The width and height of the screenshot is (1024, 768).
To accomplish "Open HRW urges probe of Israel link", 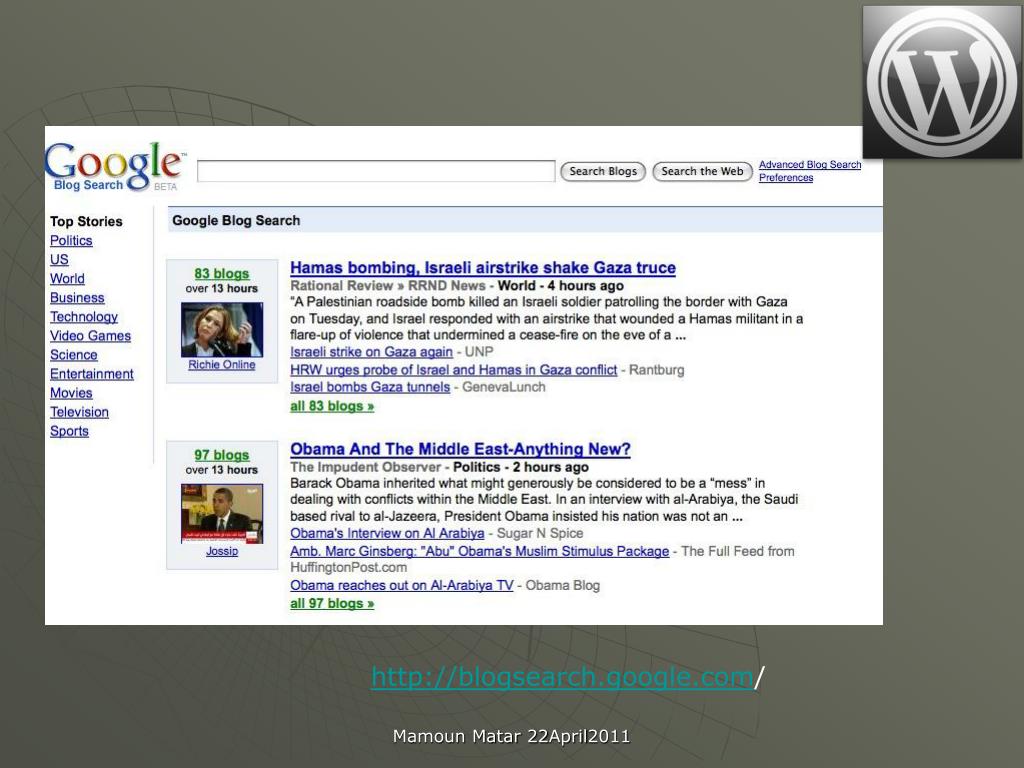I will [x=453, y=370].
